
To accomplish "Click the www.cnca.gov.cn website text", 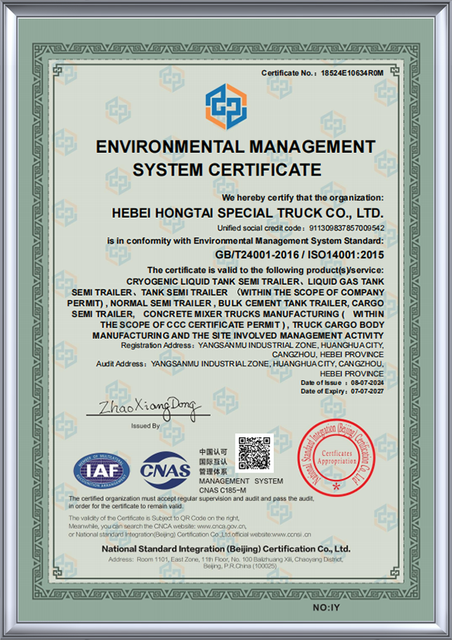I will tap(221, 527).
